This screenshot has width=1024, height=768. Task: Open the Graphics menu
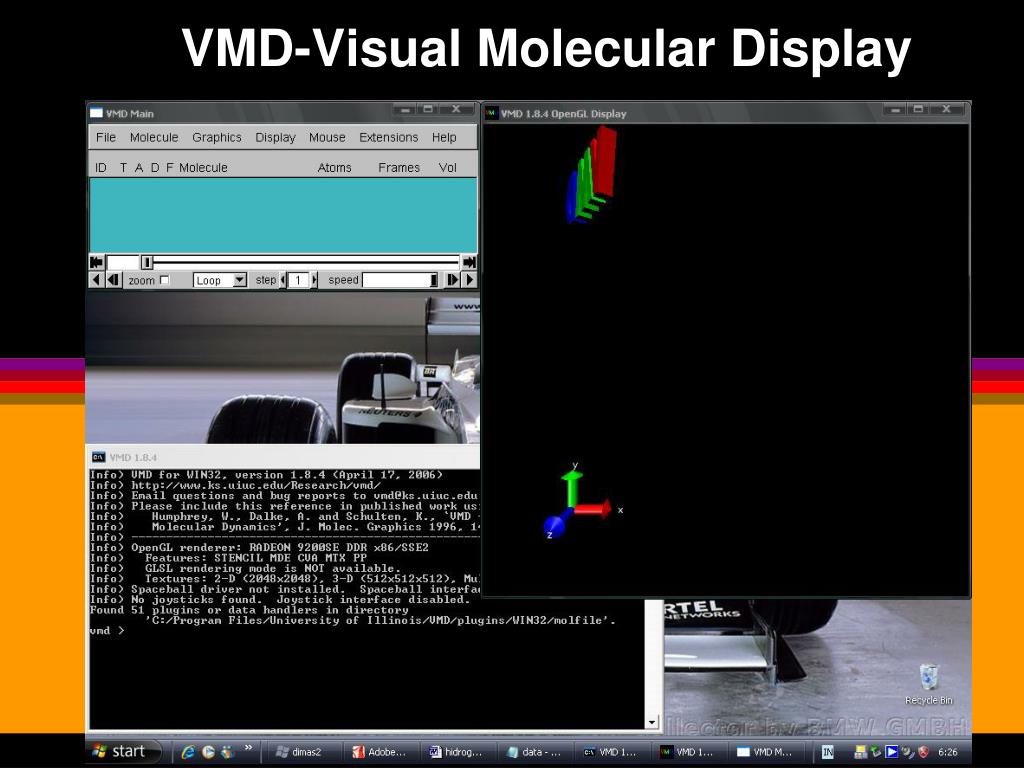pyautogui.click(x=217, y=137)
